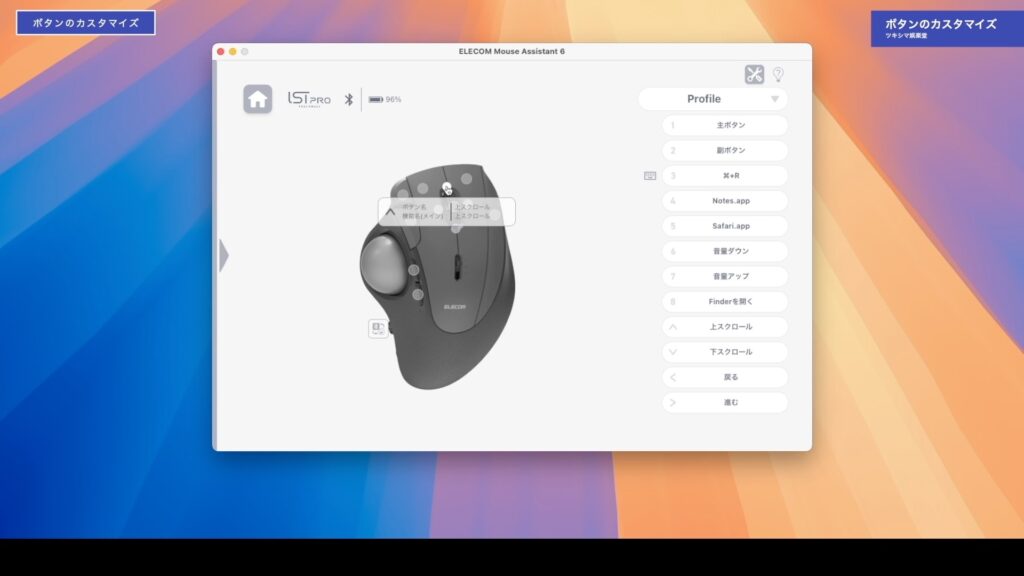Click the 戻る back assignment button
The height and width of the screenshot is (576, 1024).
click(x=725, y=377)
